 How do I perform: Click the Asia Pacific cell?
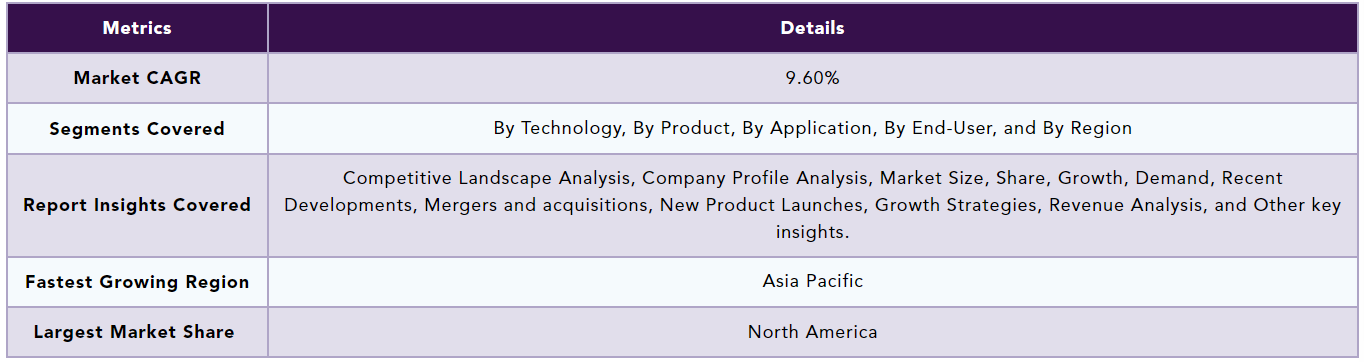click(x=812, y=281)
